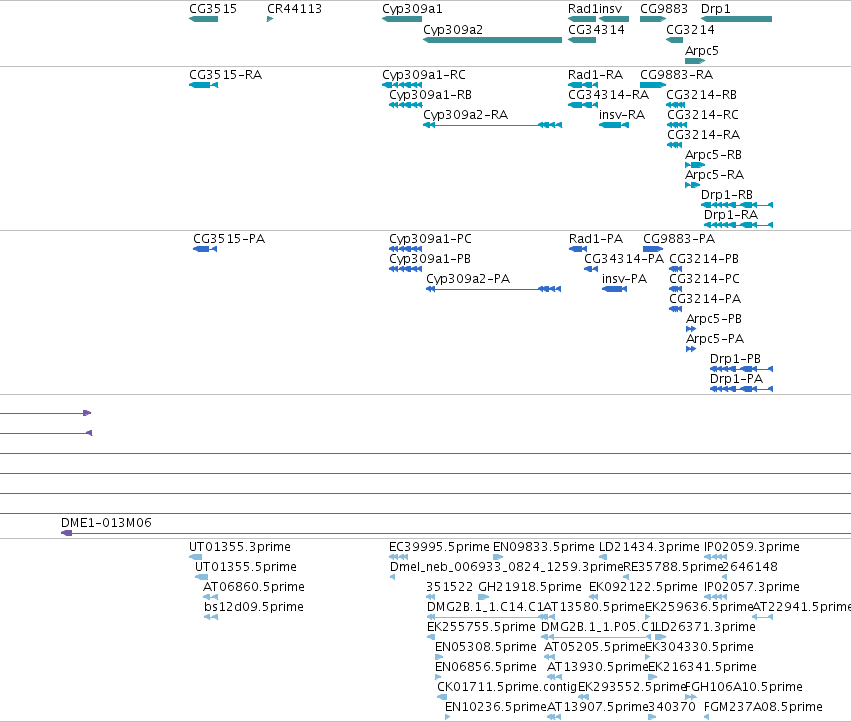The height and width of the screenshot is (722, 851).
Task: Select protein CG3515-PA
Action: pyautogui.click(x=229, y=239)
